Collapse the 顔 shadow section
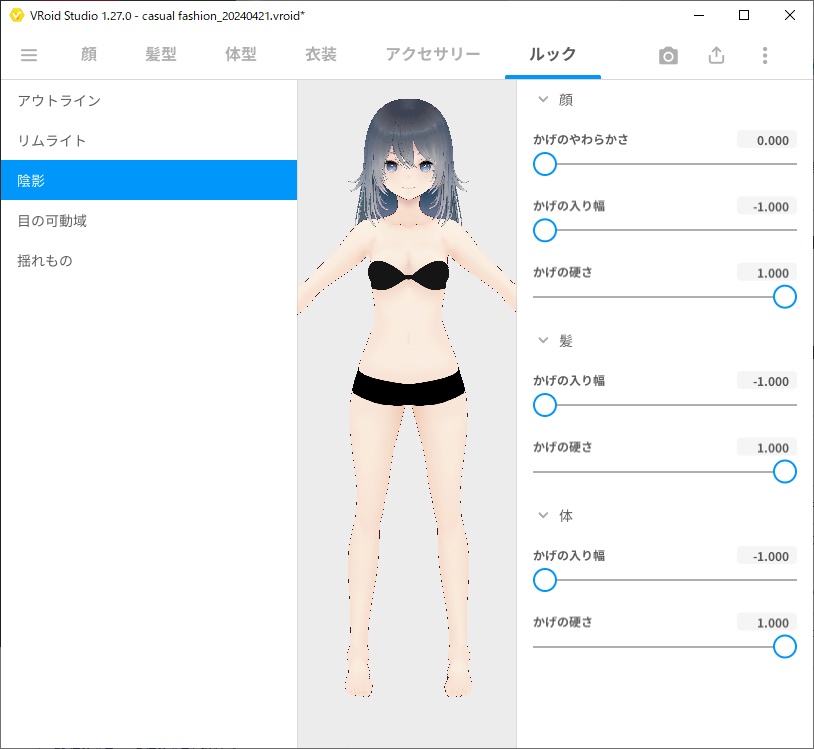 542,99
